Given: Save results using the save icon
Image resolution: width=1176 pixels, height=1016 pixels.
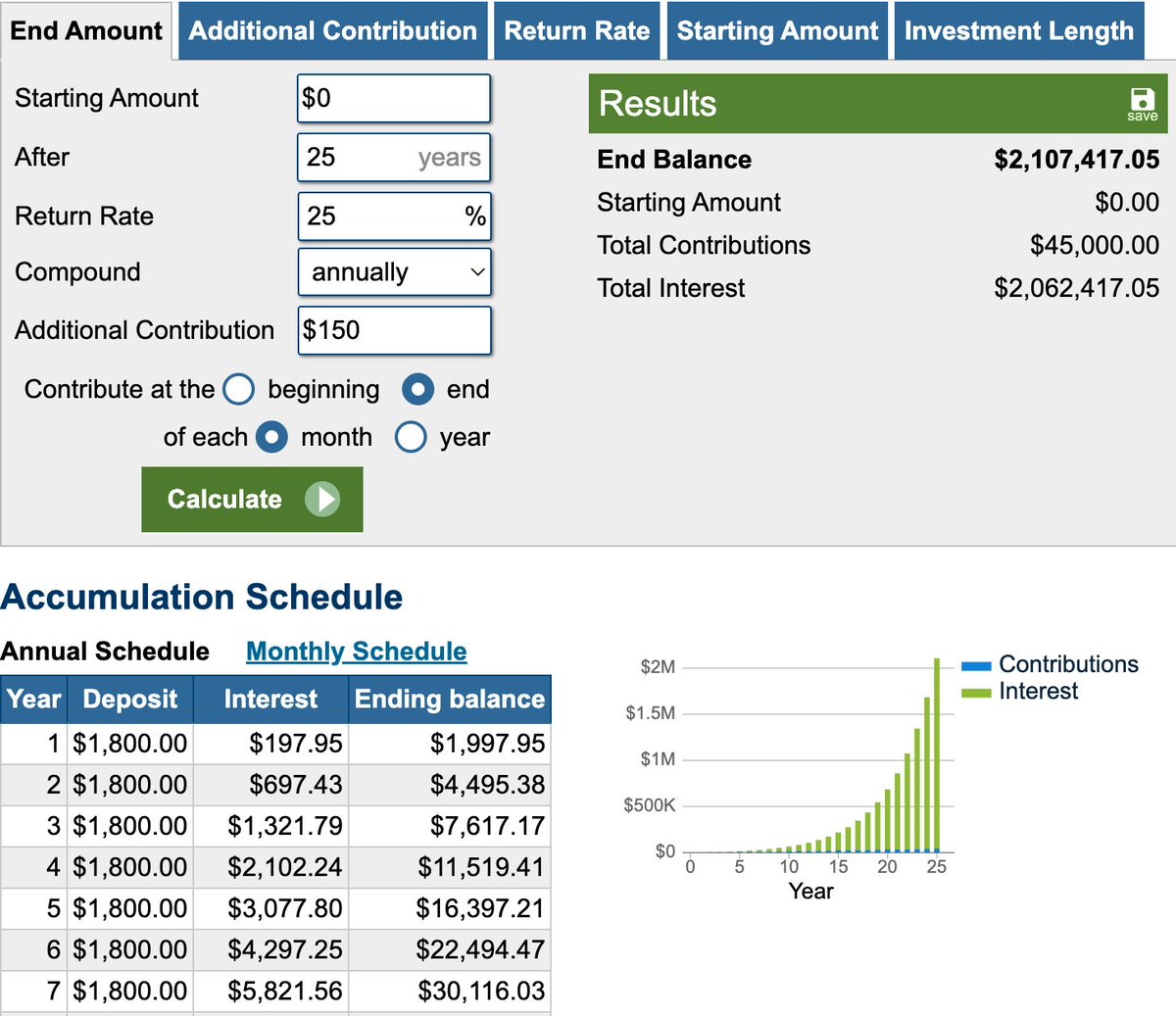Looking at the screenshot, I should click(1142, 103).
